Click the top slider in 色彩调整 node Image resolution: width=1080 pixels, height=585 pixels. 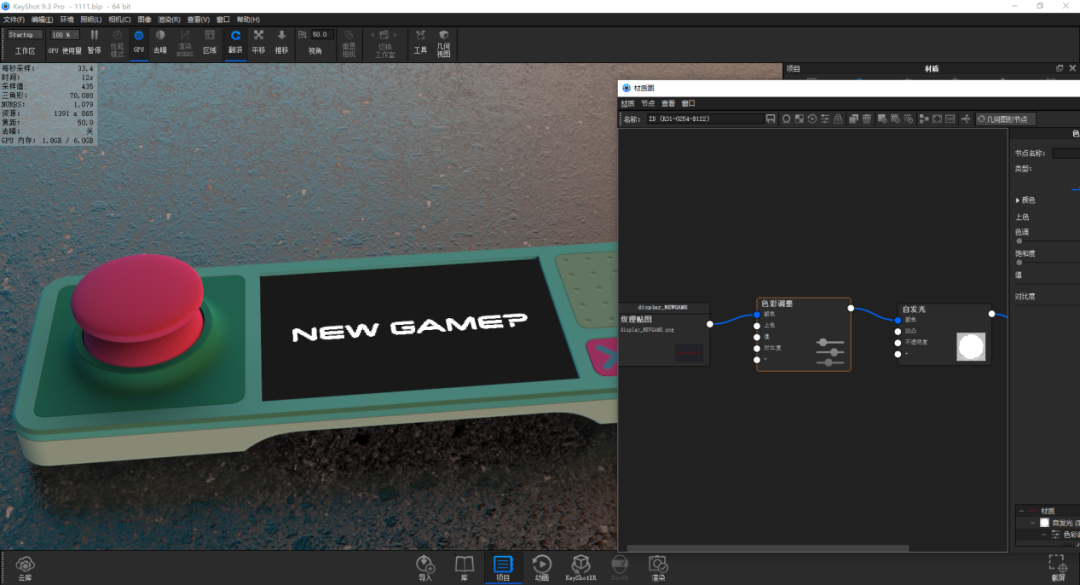[x=829, y=342]
